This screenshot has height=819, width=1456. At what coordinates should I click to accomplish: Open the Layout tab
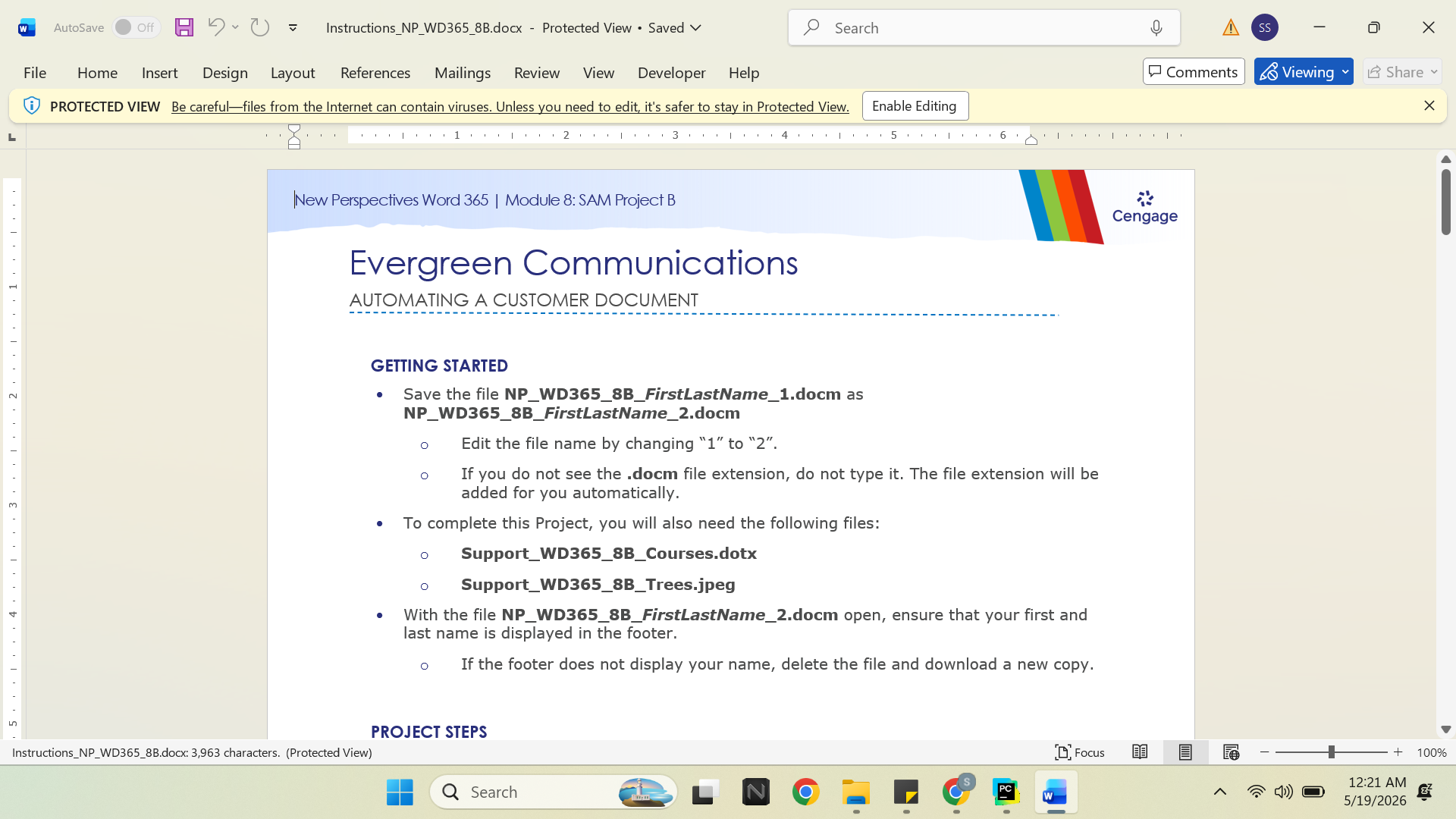click(293, 73)
